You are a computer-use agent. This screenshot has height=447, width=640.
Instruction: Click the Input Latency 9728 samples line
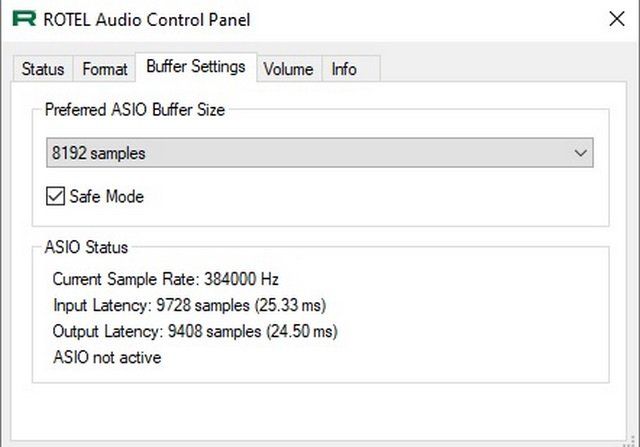click(x=189, y=305)
